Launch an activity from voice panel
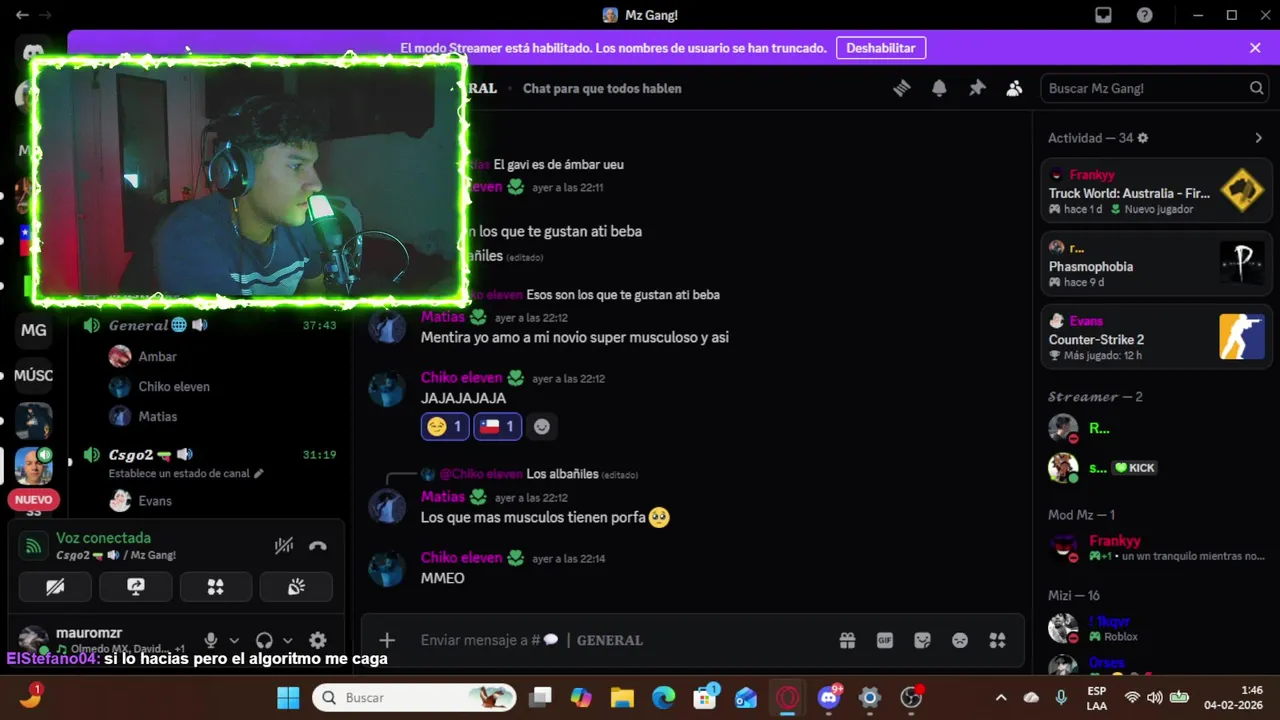This screenshot has width=1280, height=720. coord(215,587)
